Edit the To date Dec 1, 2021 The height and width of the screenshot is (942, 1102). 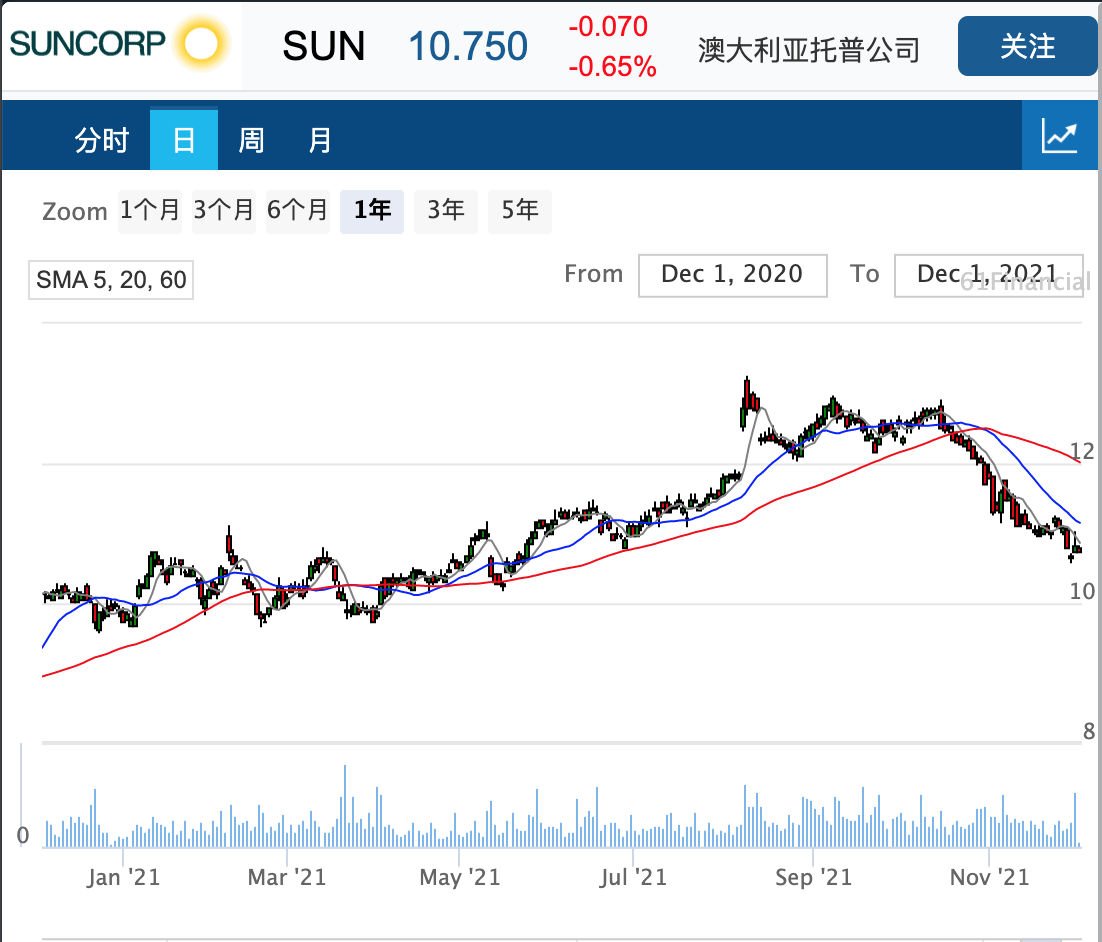pos(988,275)
